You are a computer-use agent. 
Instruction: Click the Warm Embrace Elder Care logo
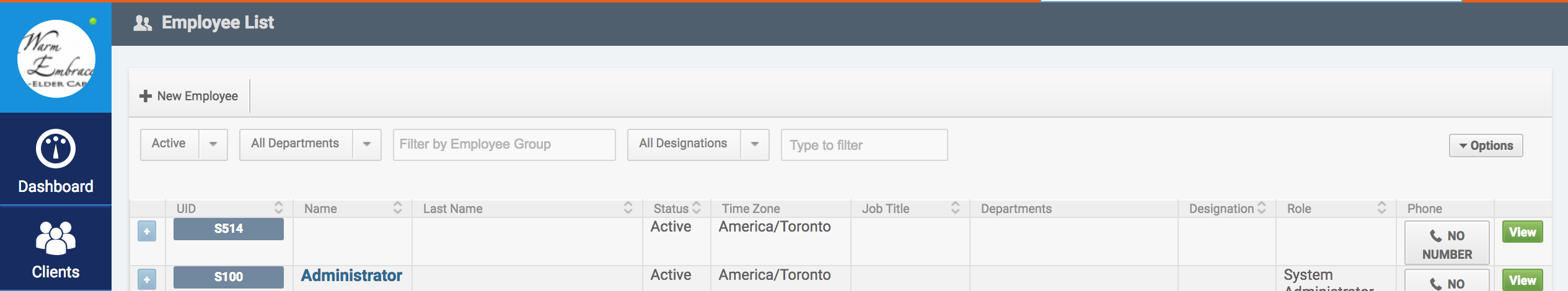coord(56,59)
